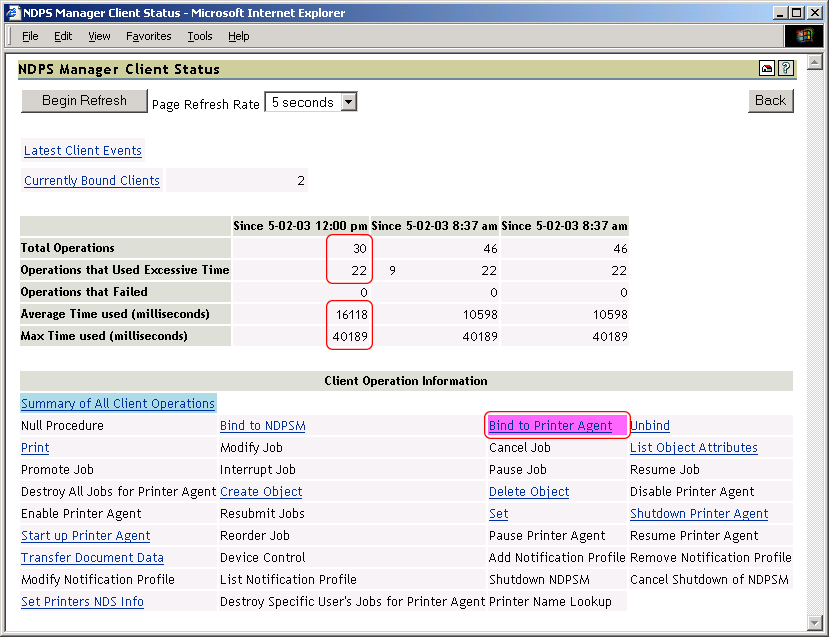The image size is (829, 637).
Task: Open the Tools menu
Action: 199,36
